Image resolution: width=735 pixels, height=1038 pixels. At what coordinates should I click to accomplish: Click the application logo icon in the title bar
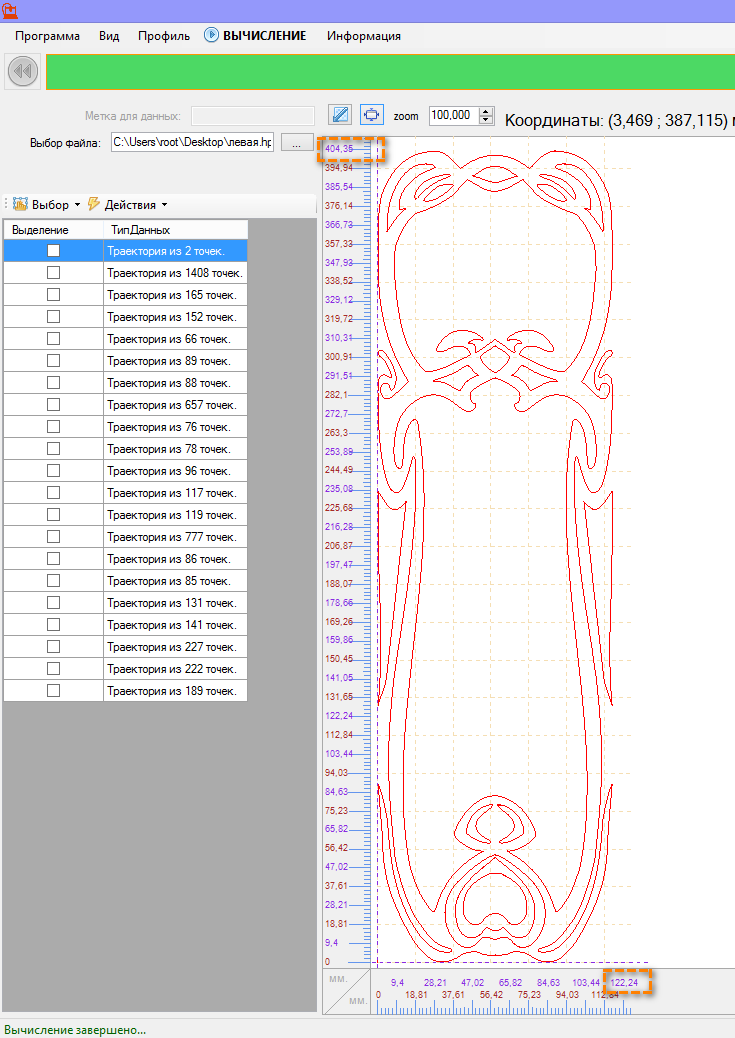pyautogui.click(x=9, y=10)
